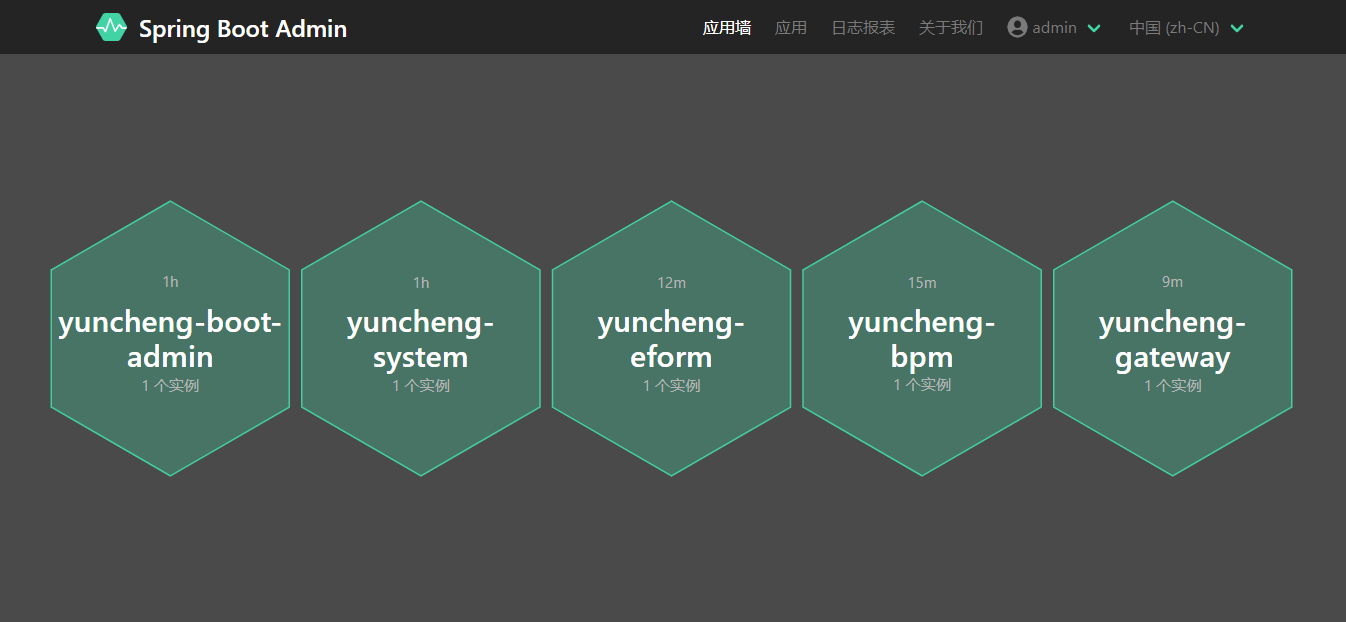
Task: Click the 12m uptime label on yuncheng-eform
Action: coord(671,282)
